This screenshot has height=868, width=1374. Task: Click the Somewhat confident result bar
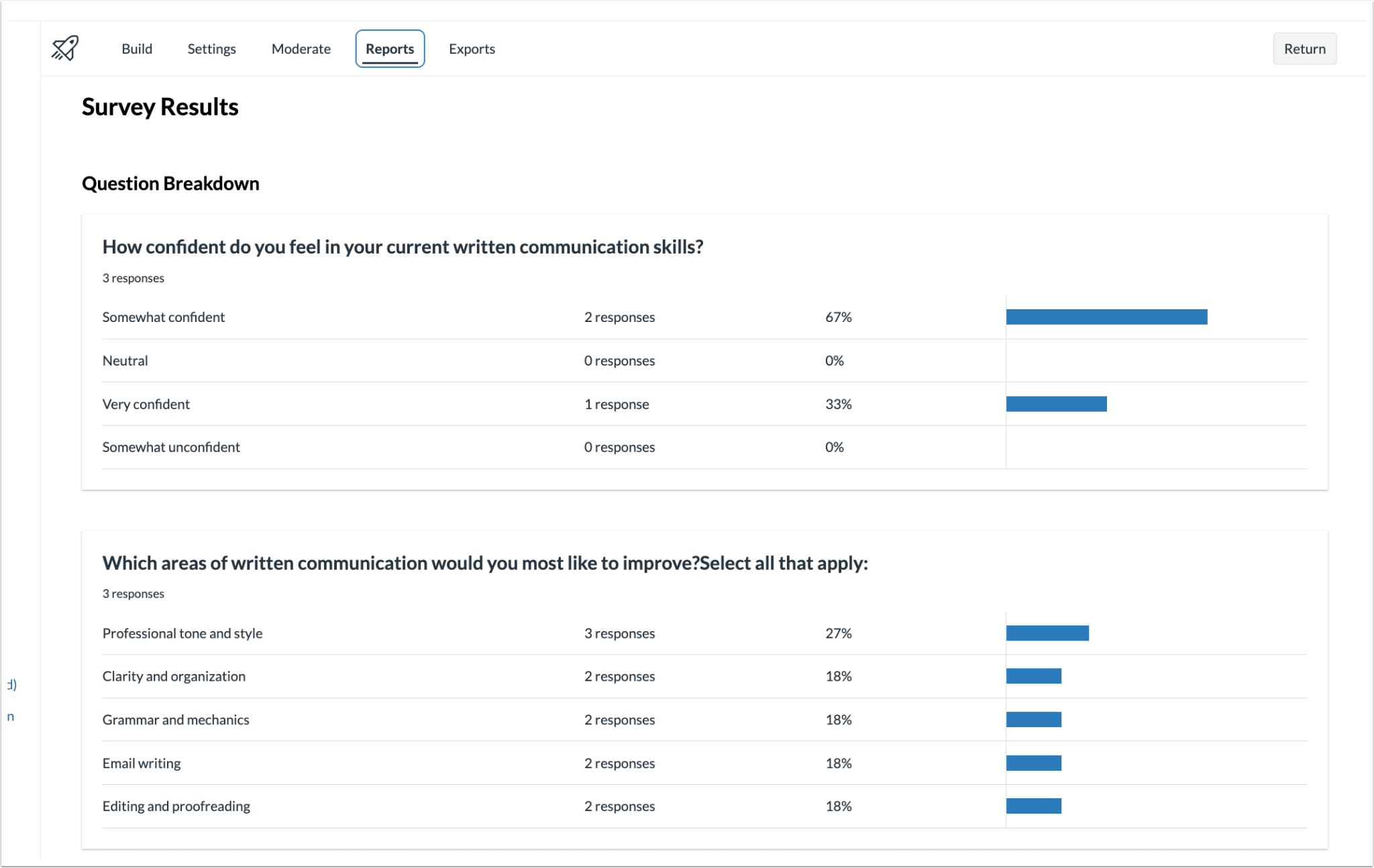click(x=1106, y=316)
